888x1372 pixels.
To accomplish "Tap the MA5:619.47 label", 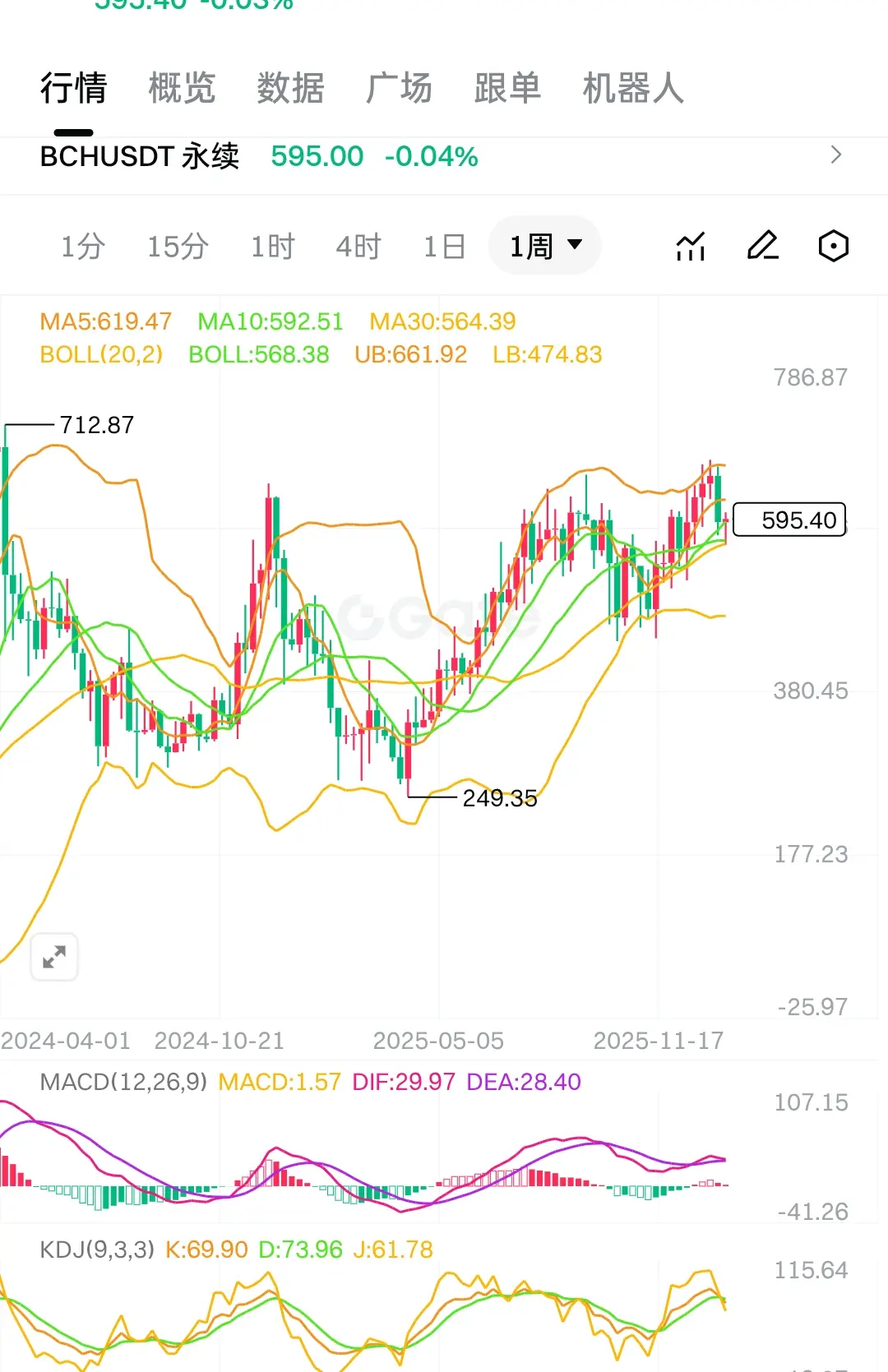I will click(106, 321).
